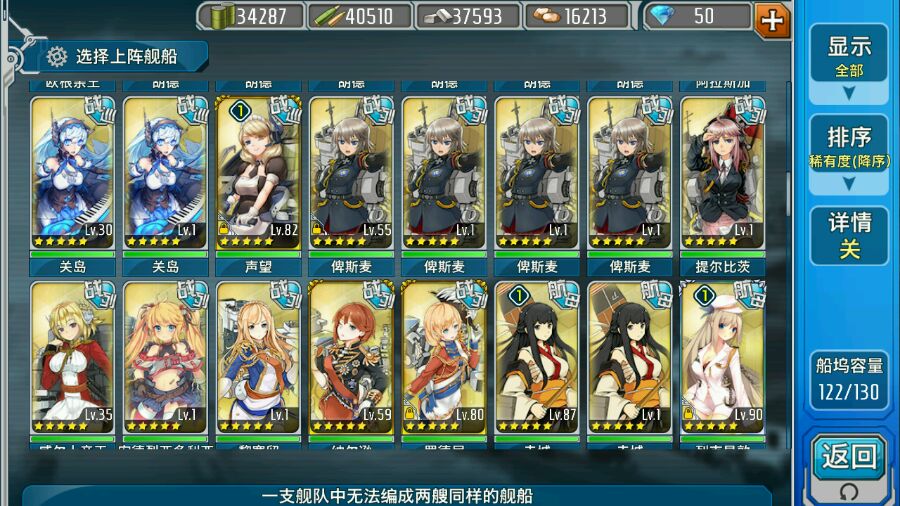Open the 排序 稀有度 sort dropdown
Image resolution: width=900 pixels, height=506 pixels.
coord(849,154)
